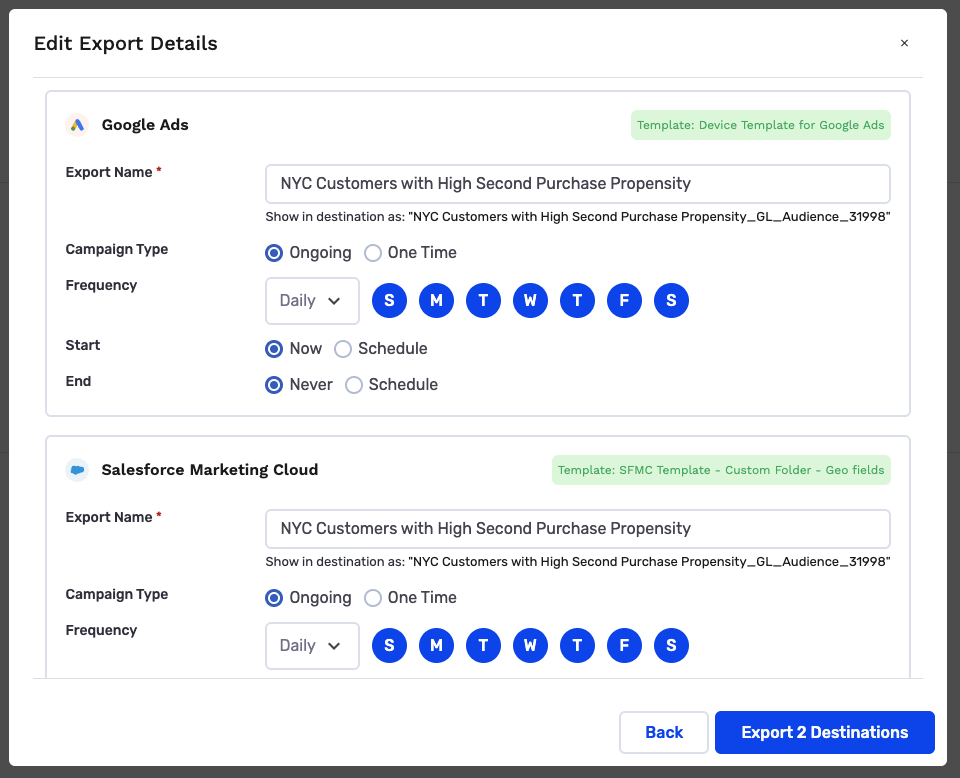Go Back to the previous step

click(x=664, y=732)
